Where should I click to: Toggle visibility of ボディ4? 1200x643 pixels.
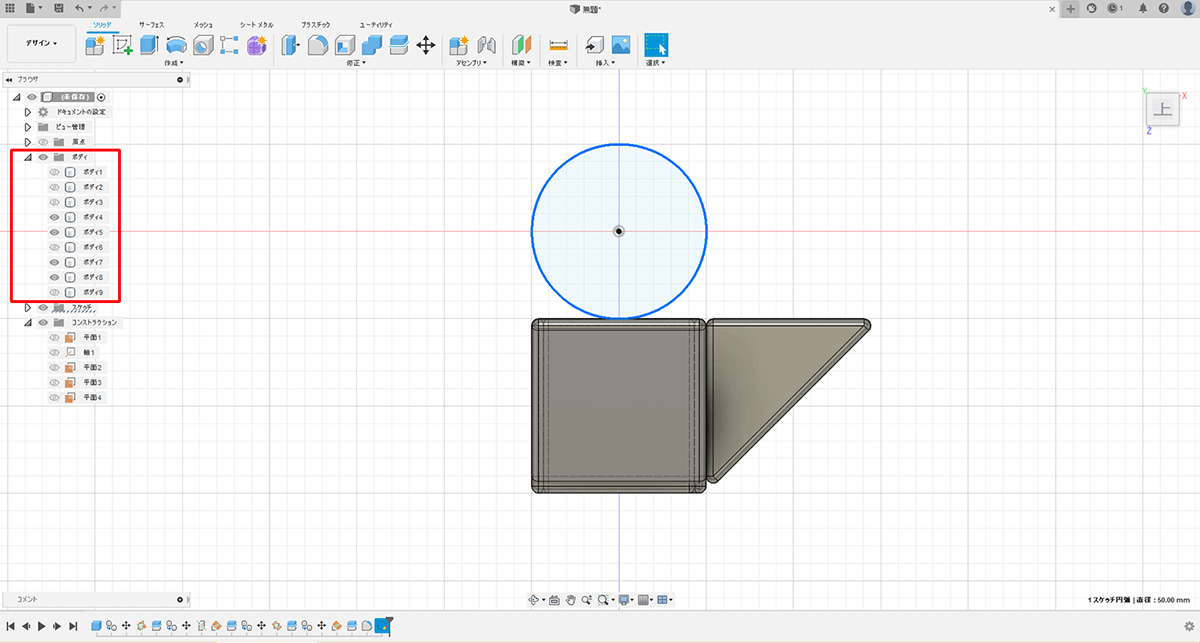coord(55,217)
